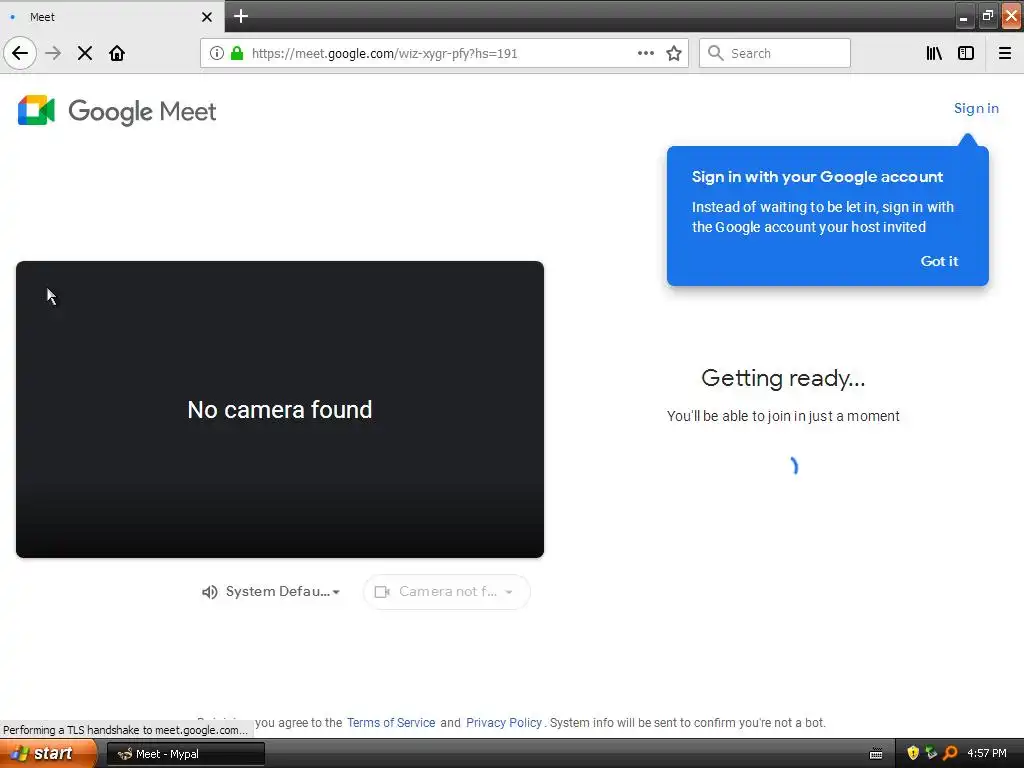Click the text 'You'll be able to join in just a moment'
Viewport: 1024px width, 768px height.
point(783,416)
